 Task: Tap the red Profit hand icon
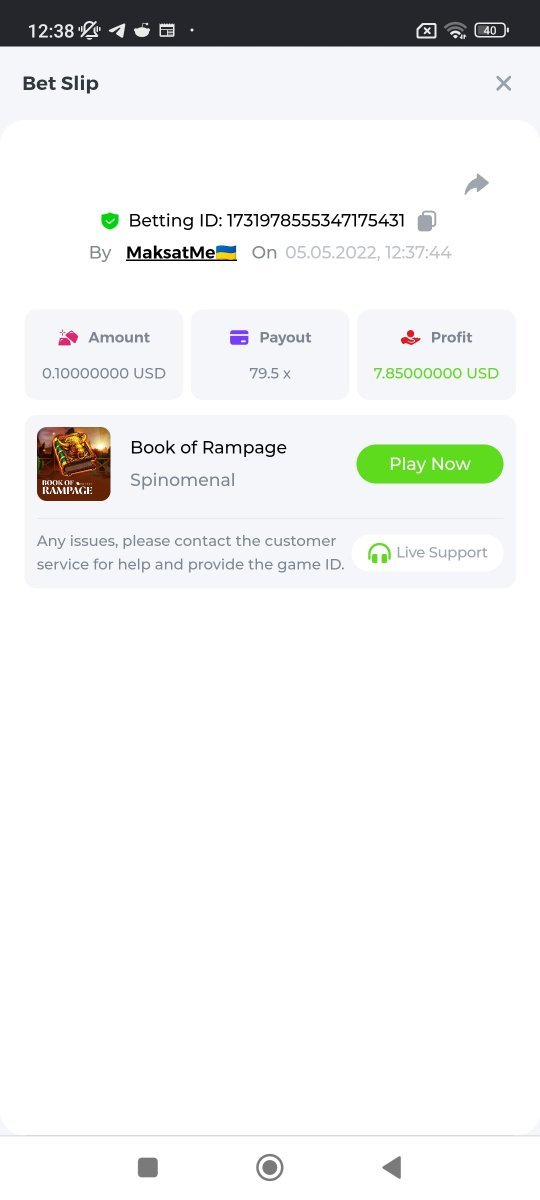click(x=410, y=338)
